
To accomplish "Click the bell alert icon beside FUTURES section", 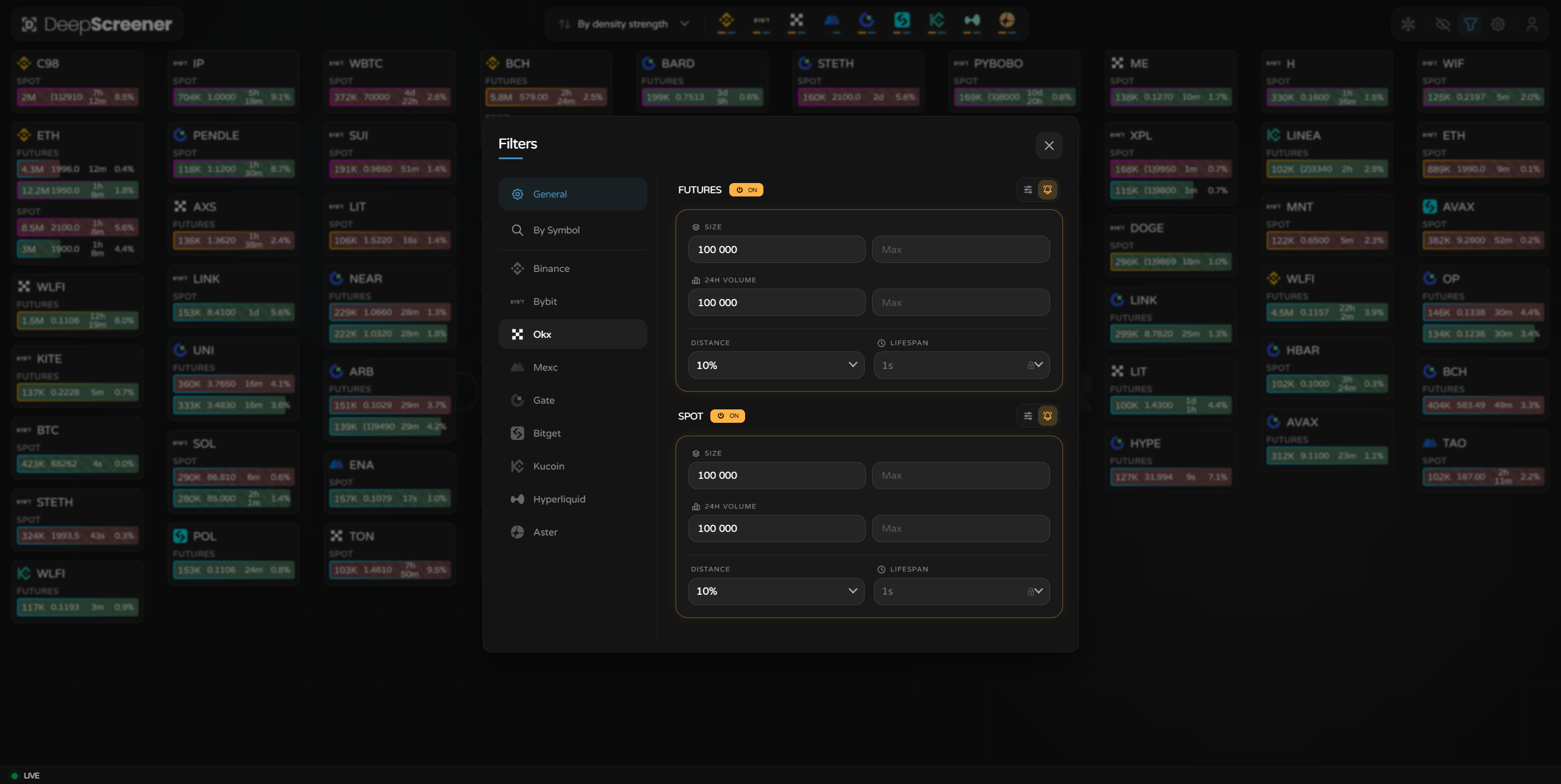I will point(1048,190).
